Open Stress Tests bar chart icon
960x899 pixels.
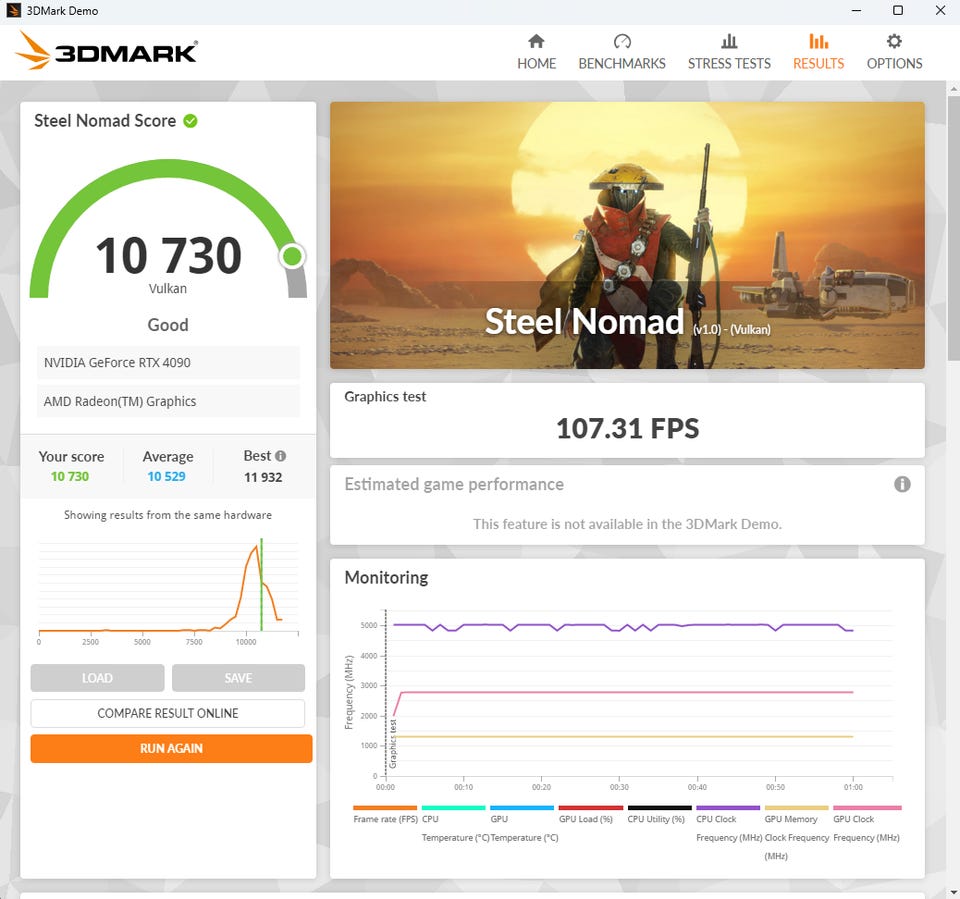tap(729, 42)
